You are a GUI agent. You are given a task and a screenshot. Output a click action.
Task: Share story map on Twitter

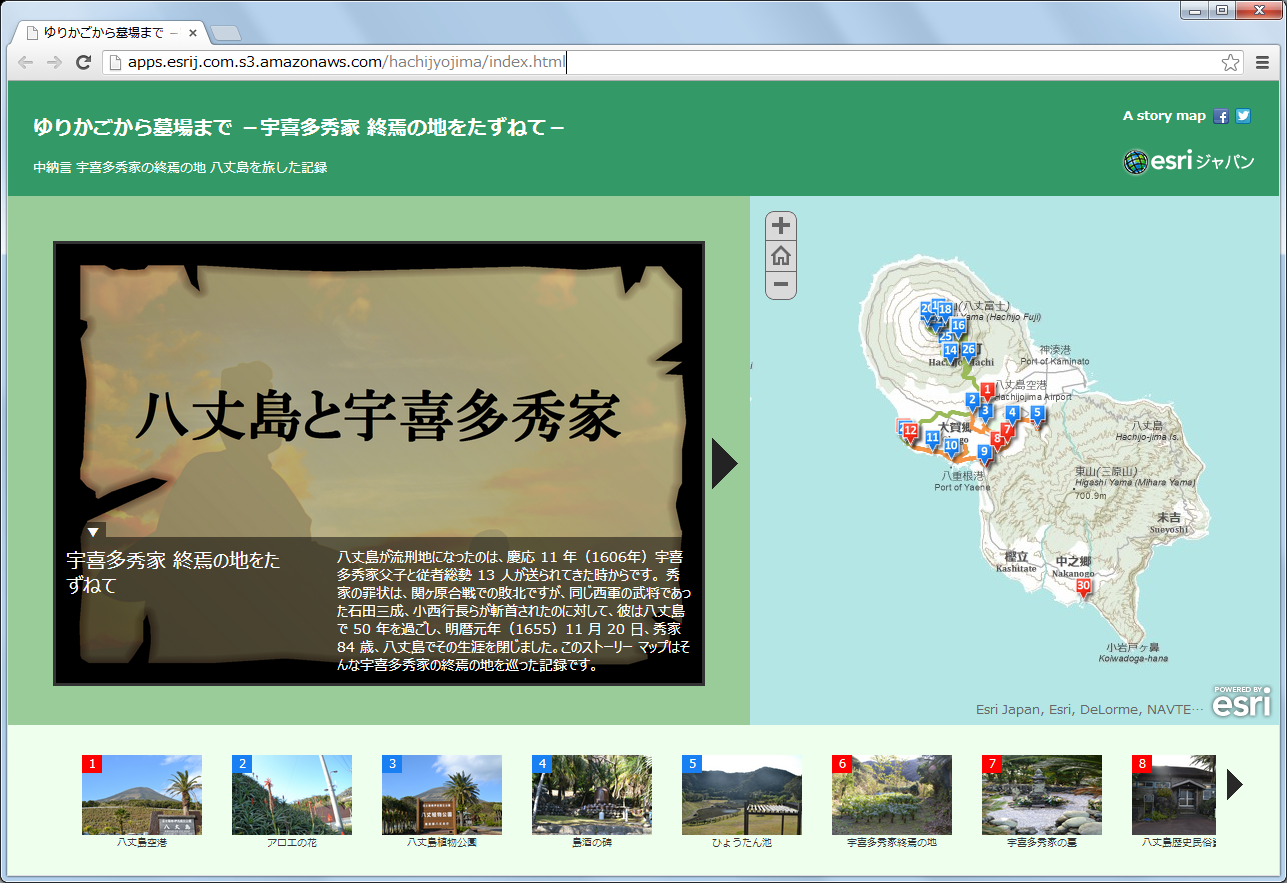point(1243,116)
